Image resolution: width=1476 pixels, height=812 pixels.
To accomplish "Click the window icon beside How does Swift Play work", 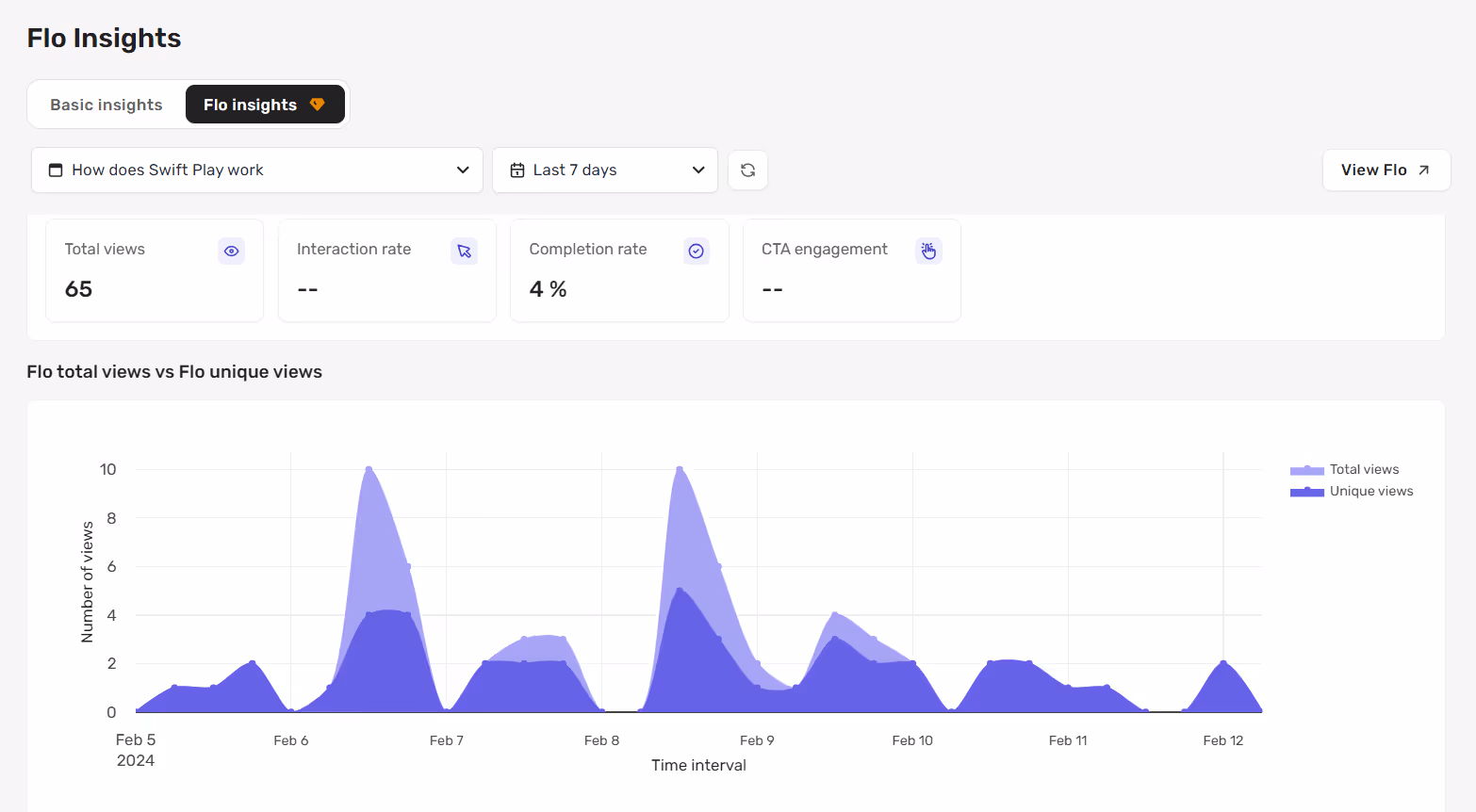I will (x=56, y=171).
